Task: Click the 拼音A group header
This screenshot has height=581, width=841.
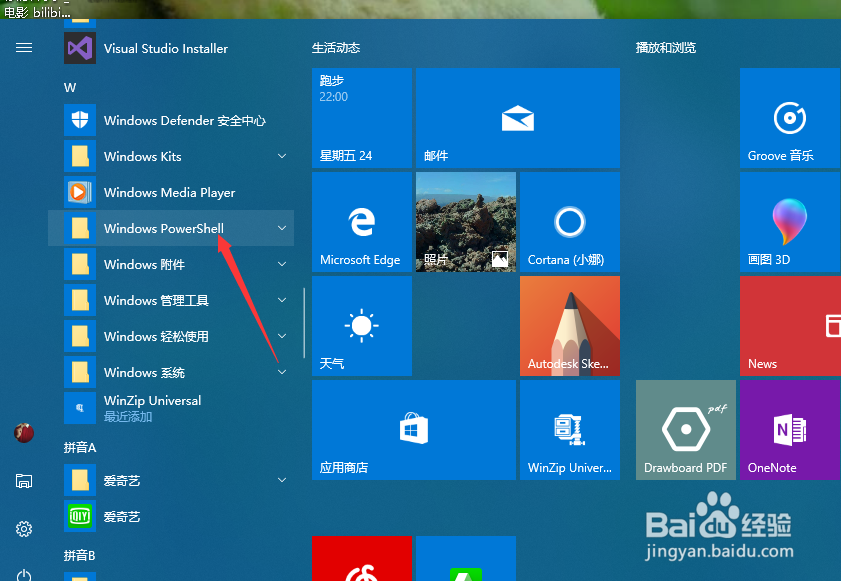Action: [x=80, y=447]
